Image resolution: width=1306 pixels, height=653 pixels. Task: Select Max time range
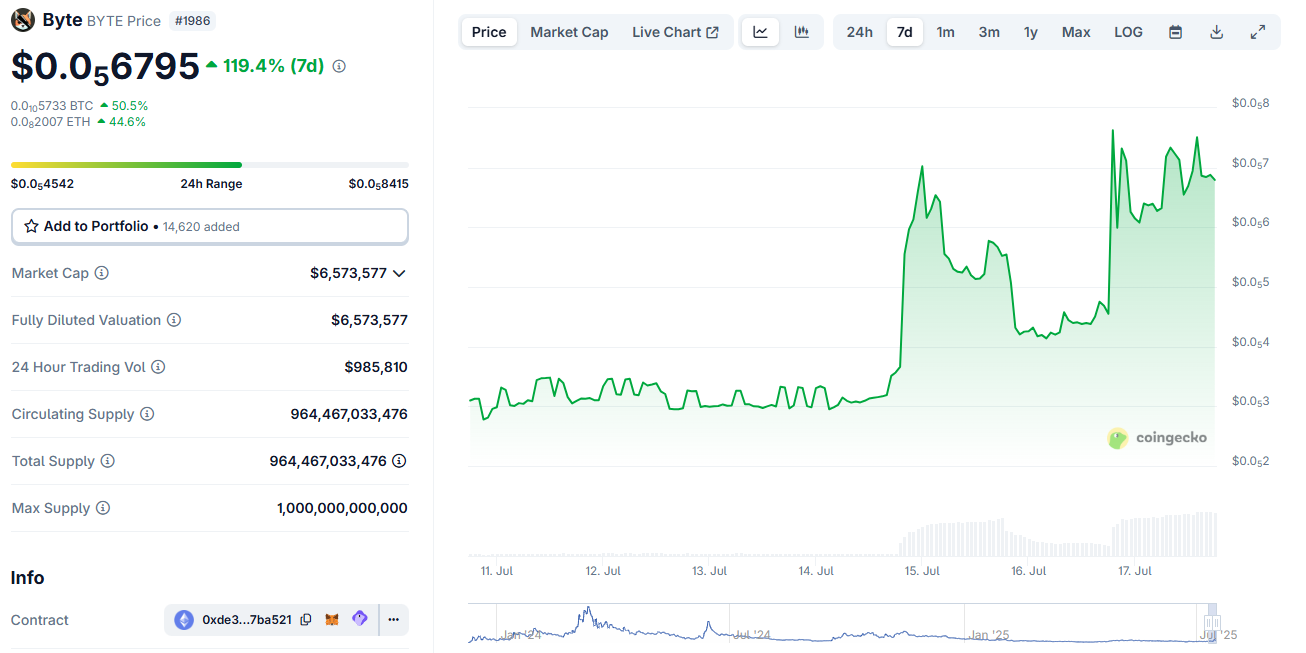click(1076, 32)
